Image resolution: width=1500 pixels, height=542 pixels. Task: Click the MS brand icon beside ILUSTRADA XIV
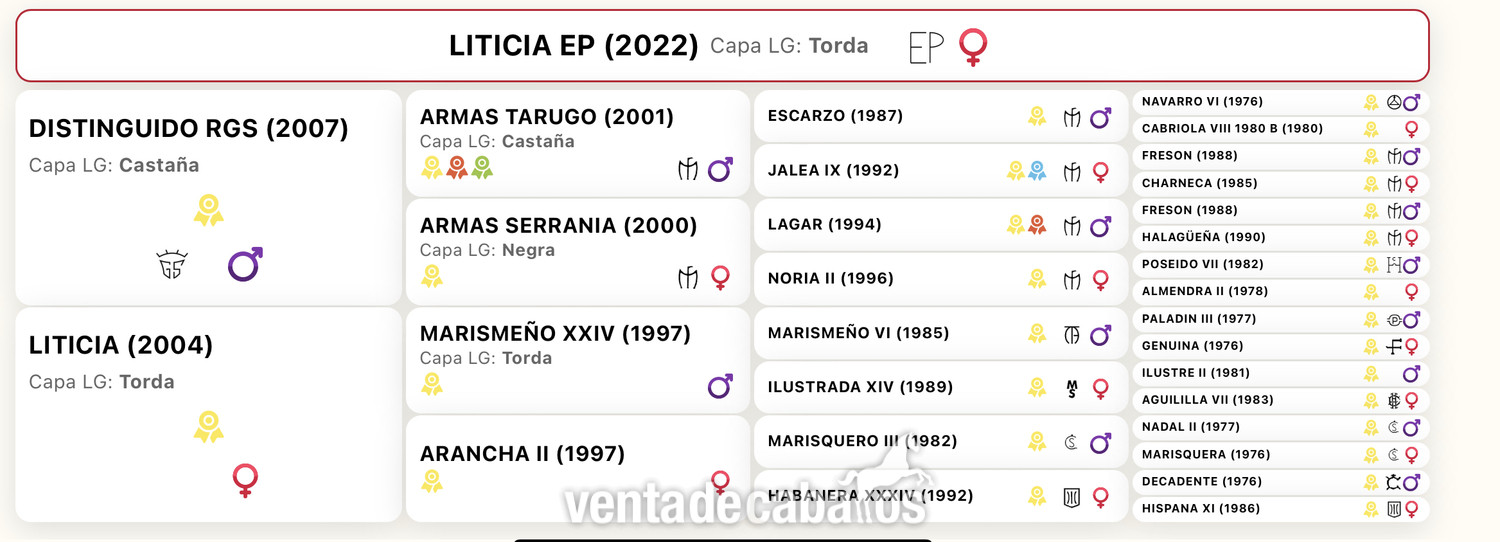coord(1072,388)
